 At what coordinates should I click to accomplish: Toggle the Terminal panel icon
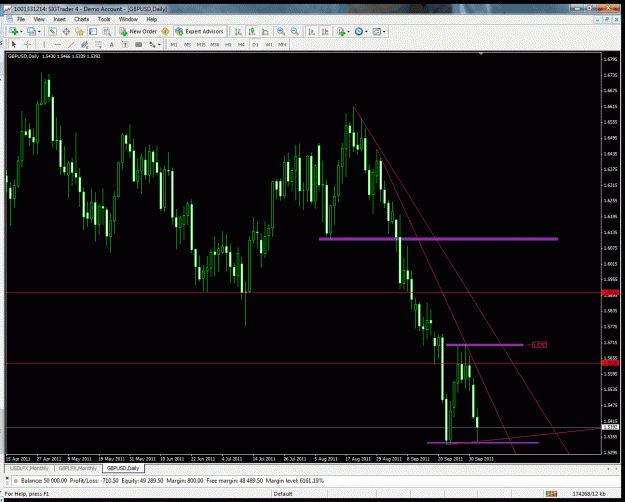pos(93,31)
